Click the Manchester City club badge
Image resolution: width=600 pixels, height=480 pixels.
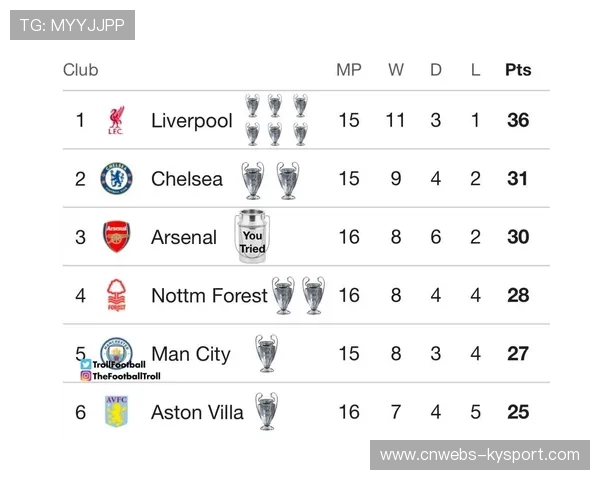[x=117, y=351]
